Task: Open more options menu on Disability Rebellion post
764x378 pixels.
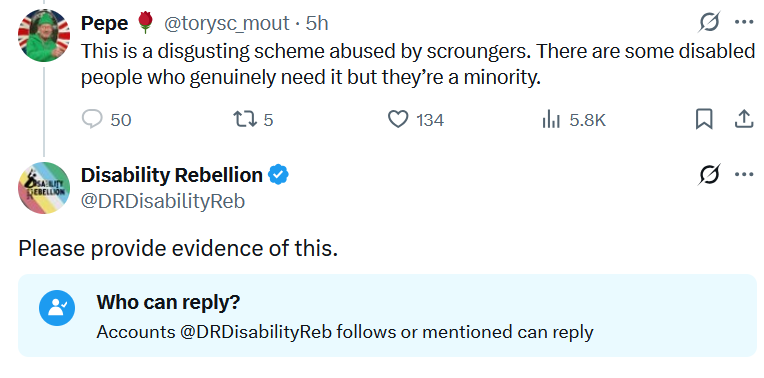Action: [744, 174]
